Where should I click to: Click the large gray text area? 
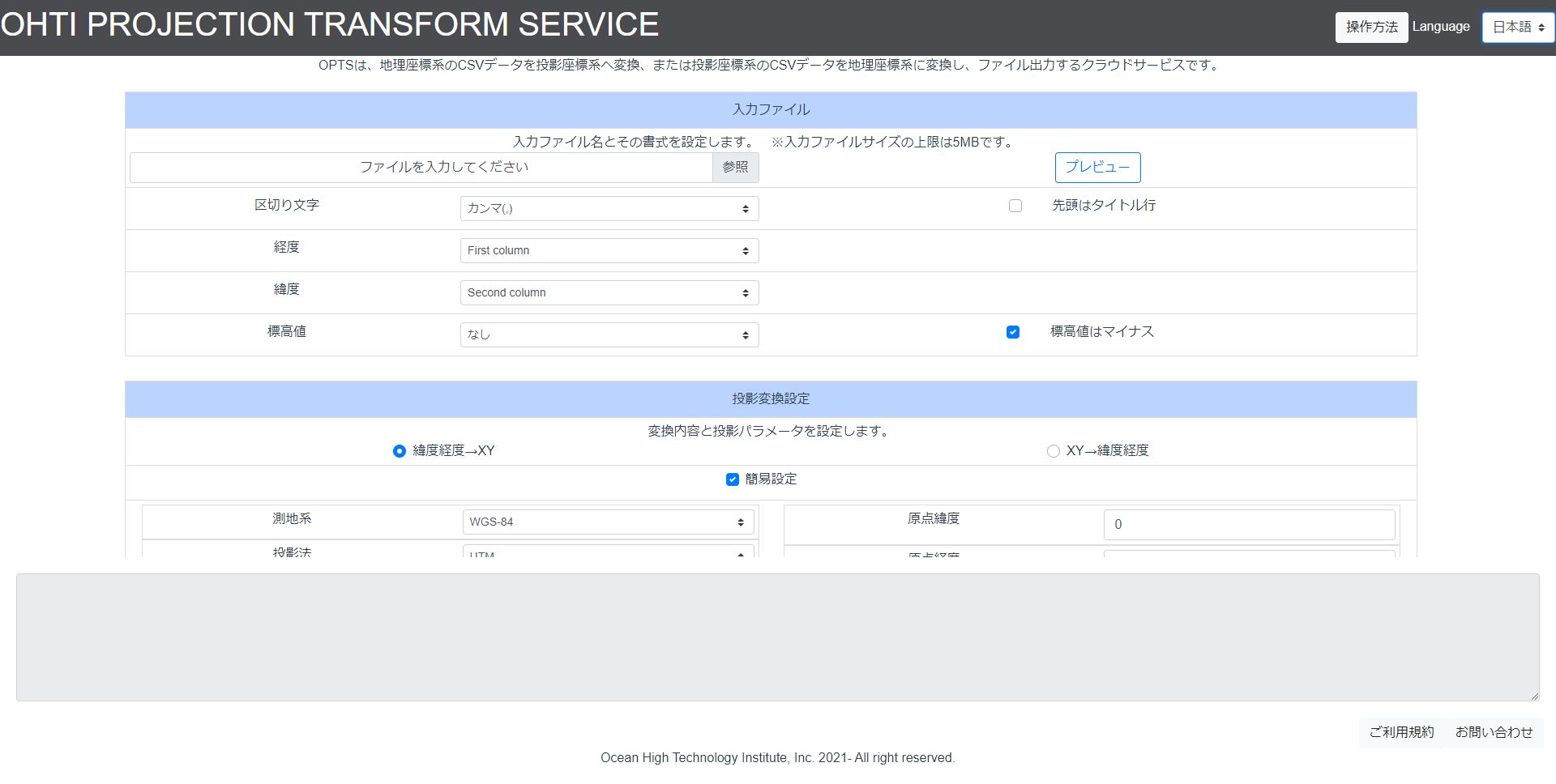777,637
